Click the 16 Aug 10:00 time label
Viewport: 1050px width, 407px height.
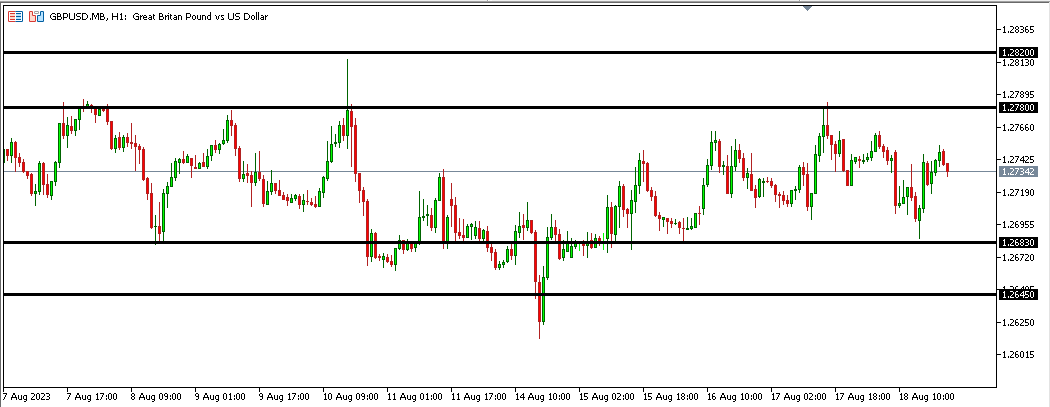735,396
